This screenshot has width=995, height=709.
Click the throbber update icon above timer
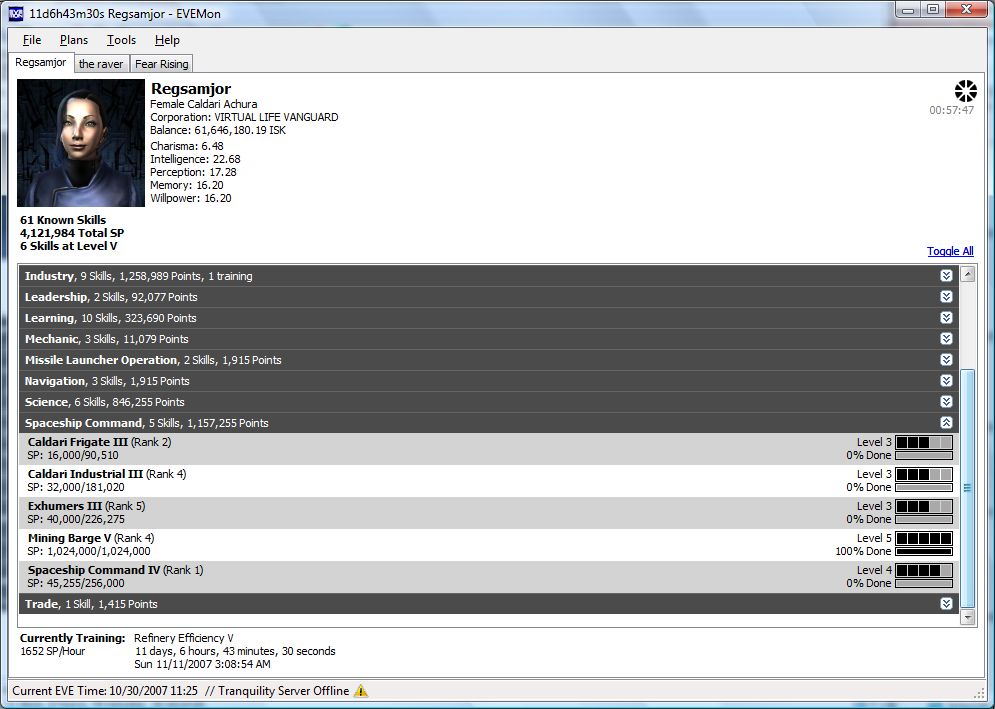click(x=965, y=91)
